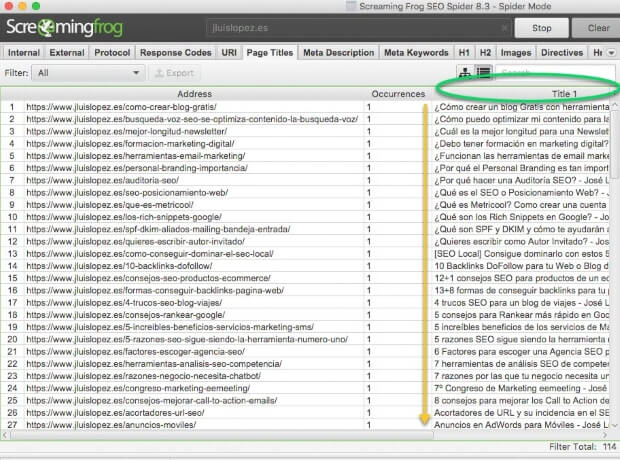
Task: Open the External tab
Action: [67, 53]
